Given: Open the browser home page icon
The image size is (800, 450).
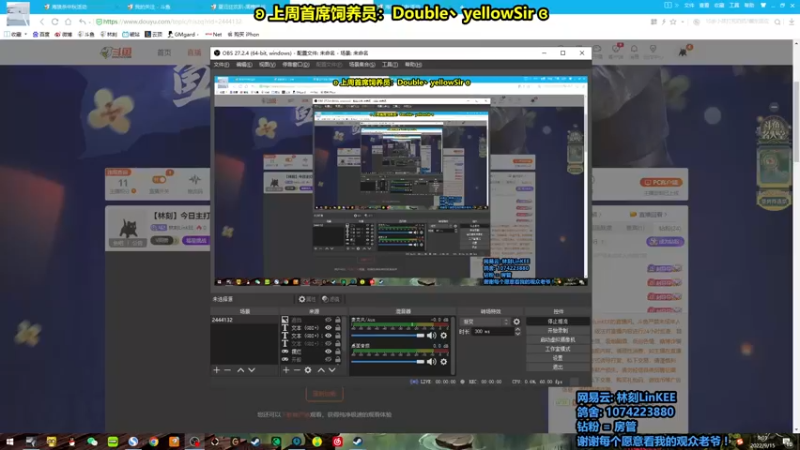Looking at the screenshot, I should [68, 22].
